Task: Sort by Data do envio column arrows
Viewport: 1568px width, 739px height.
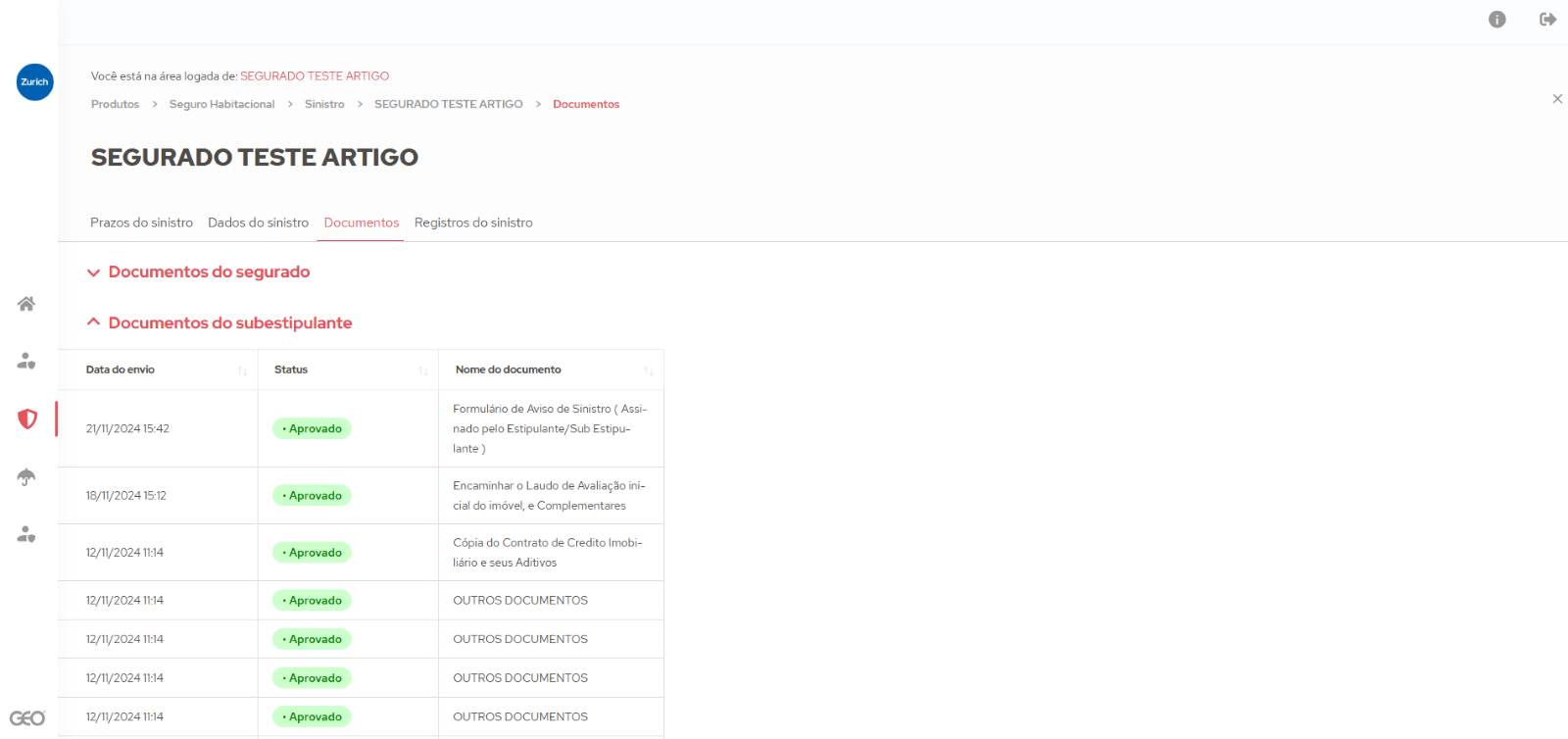Action: [x=242, y=370]
